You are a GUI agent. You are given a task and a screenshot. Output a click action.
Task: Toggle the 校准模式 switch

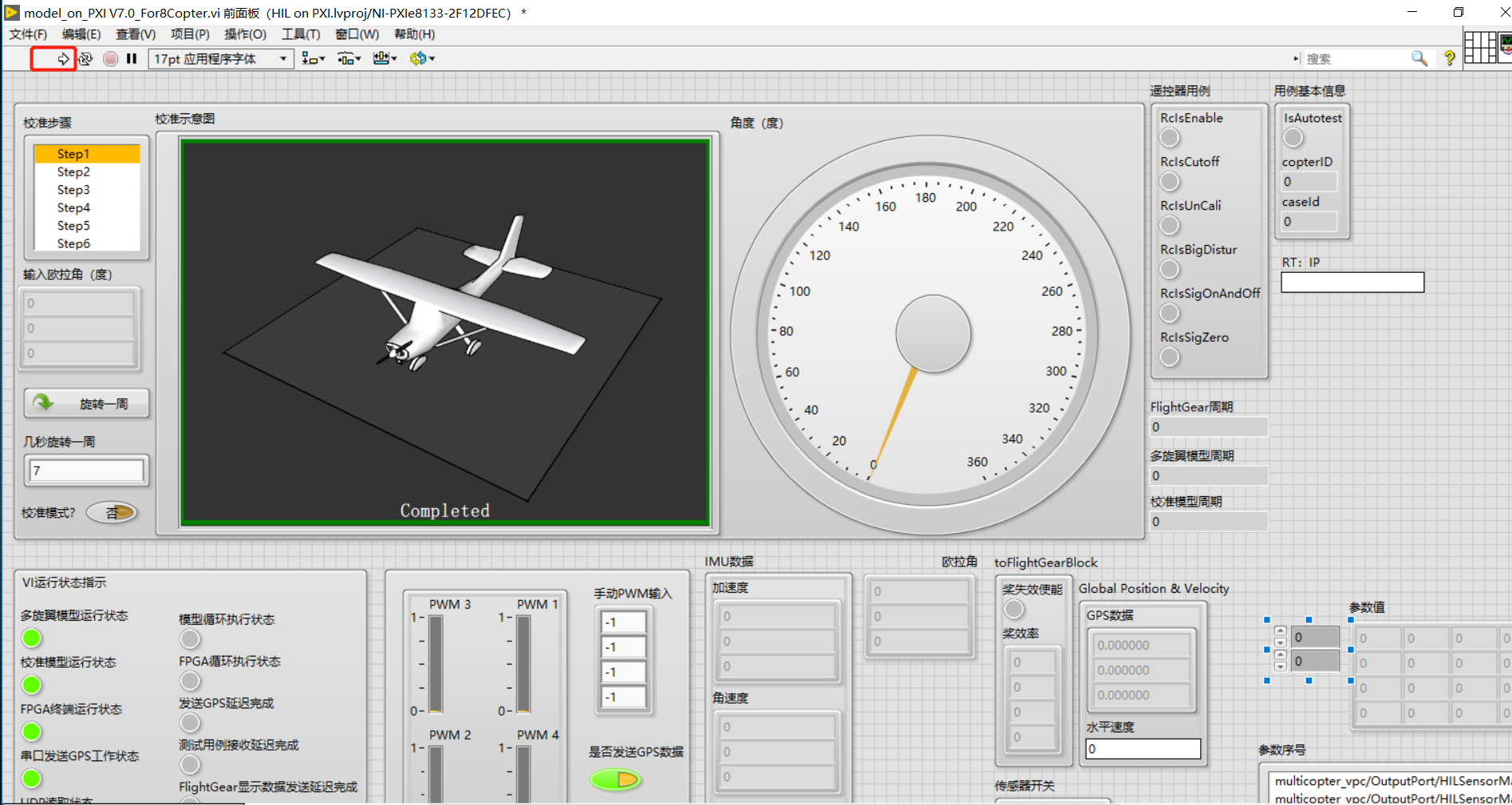pos(112,512)
